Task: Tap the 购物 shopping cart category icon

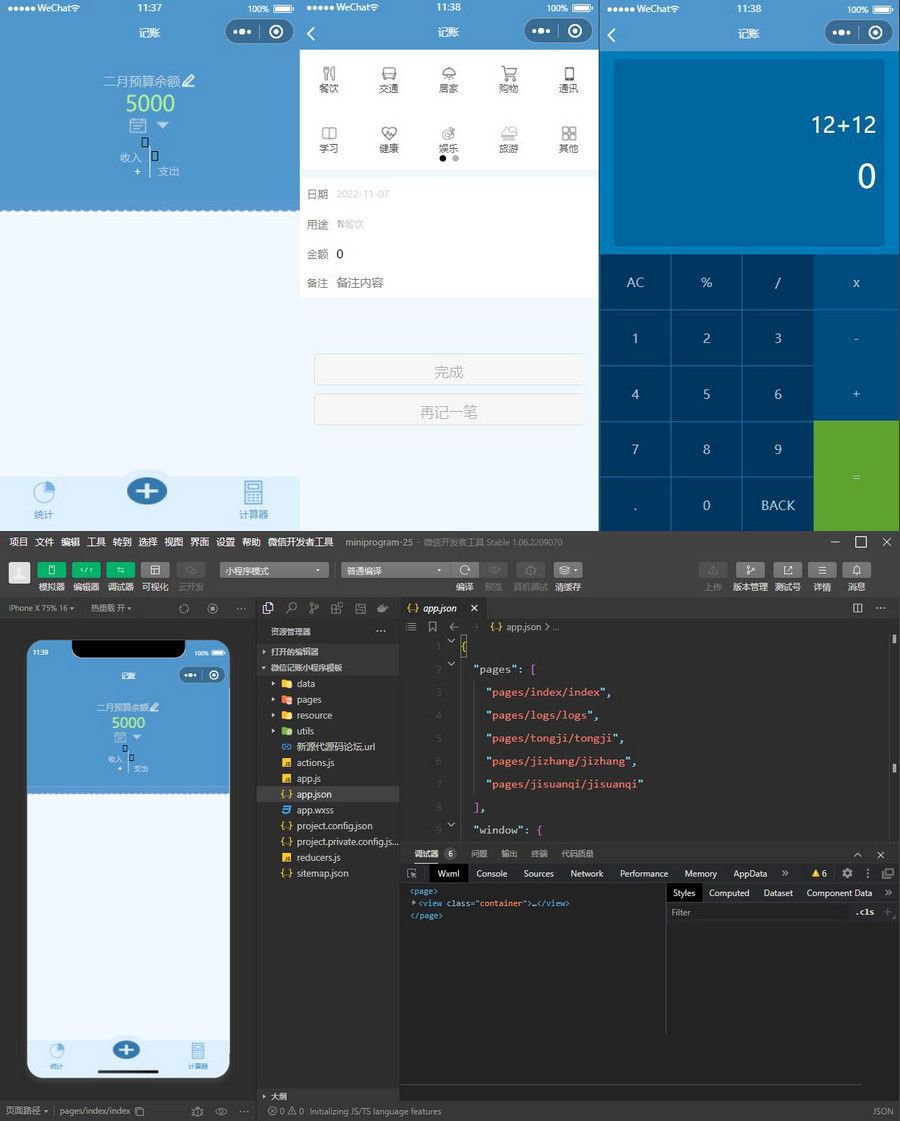Action: pyautogui.click(x=508, y=74)
